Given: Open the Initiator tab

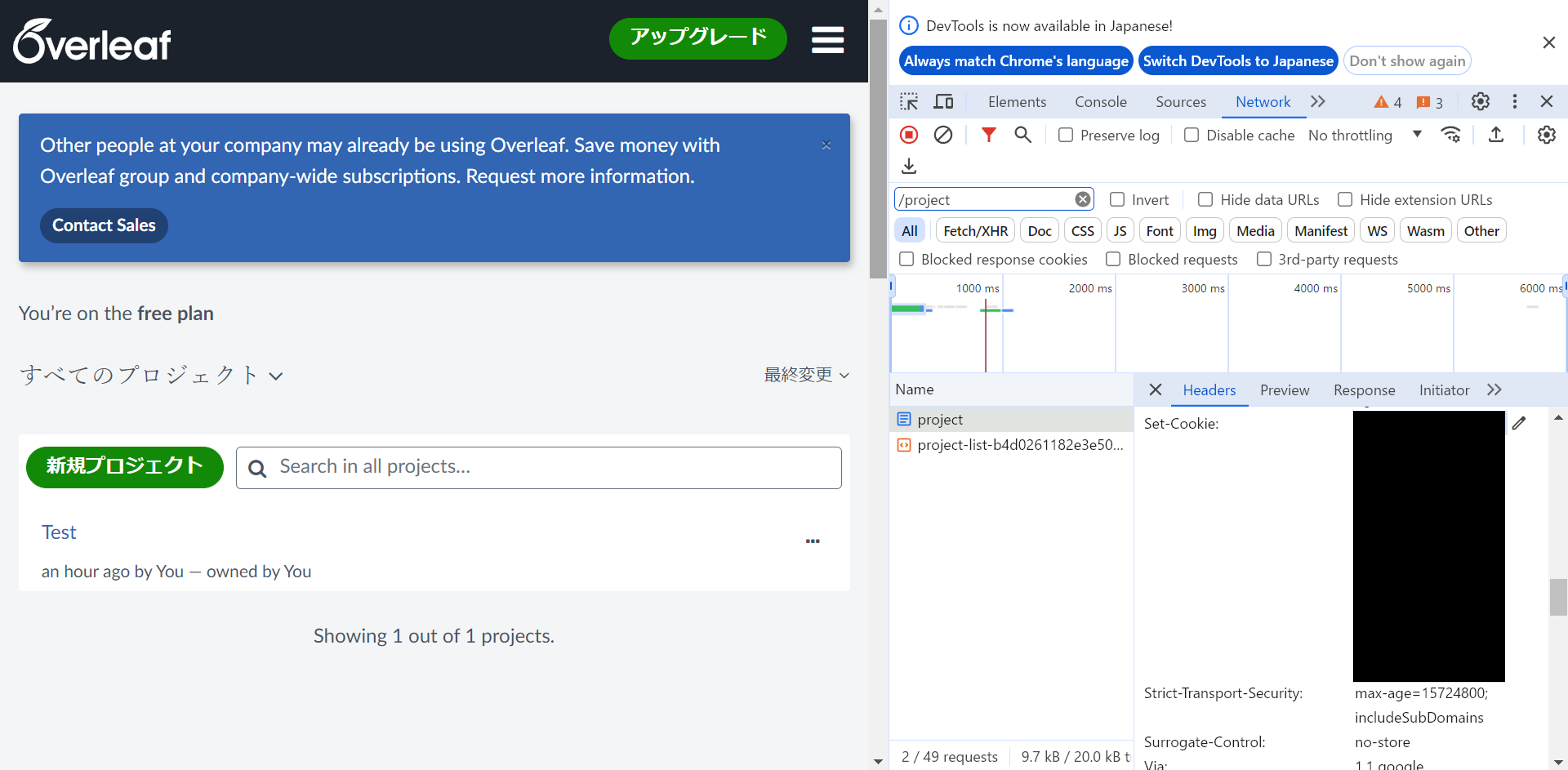Looking at the screenshot, I should click(1444, 390).
